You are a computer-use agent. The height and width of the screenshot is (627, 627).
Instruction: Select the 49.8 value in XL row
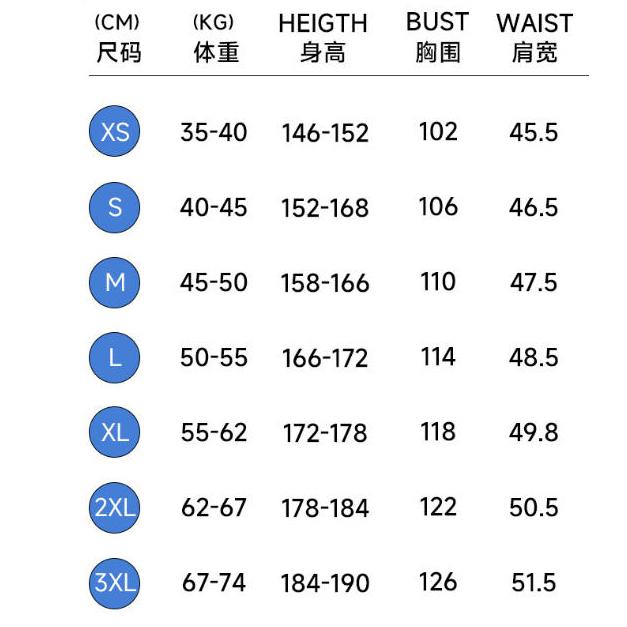(533, 432)
